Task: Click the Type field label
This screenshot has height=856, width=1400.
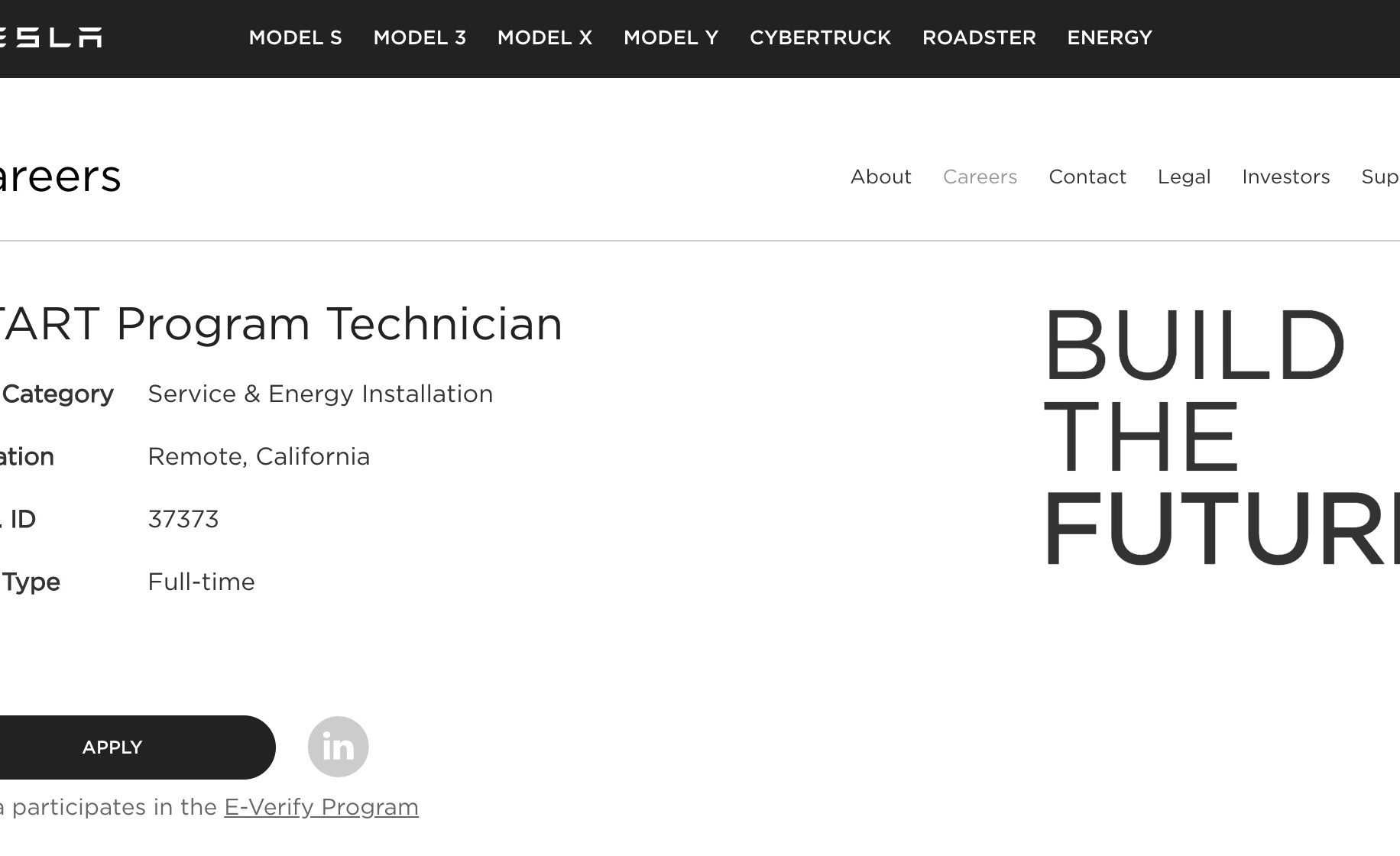Action: 31,582
